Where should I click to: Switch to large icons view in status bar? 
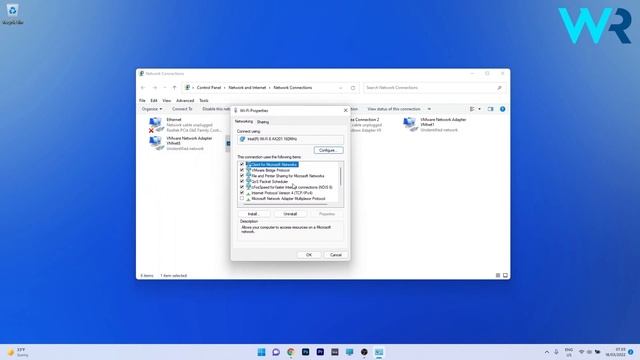tap(505, 276)
